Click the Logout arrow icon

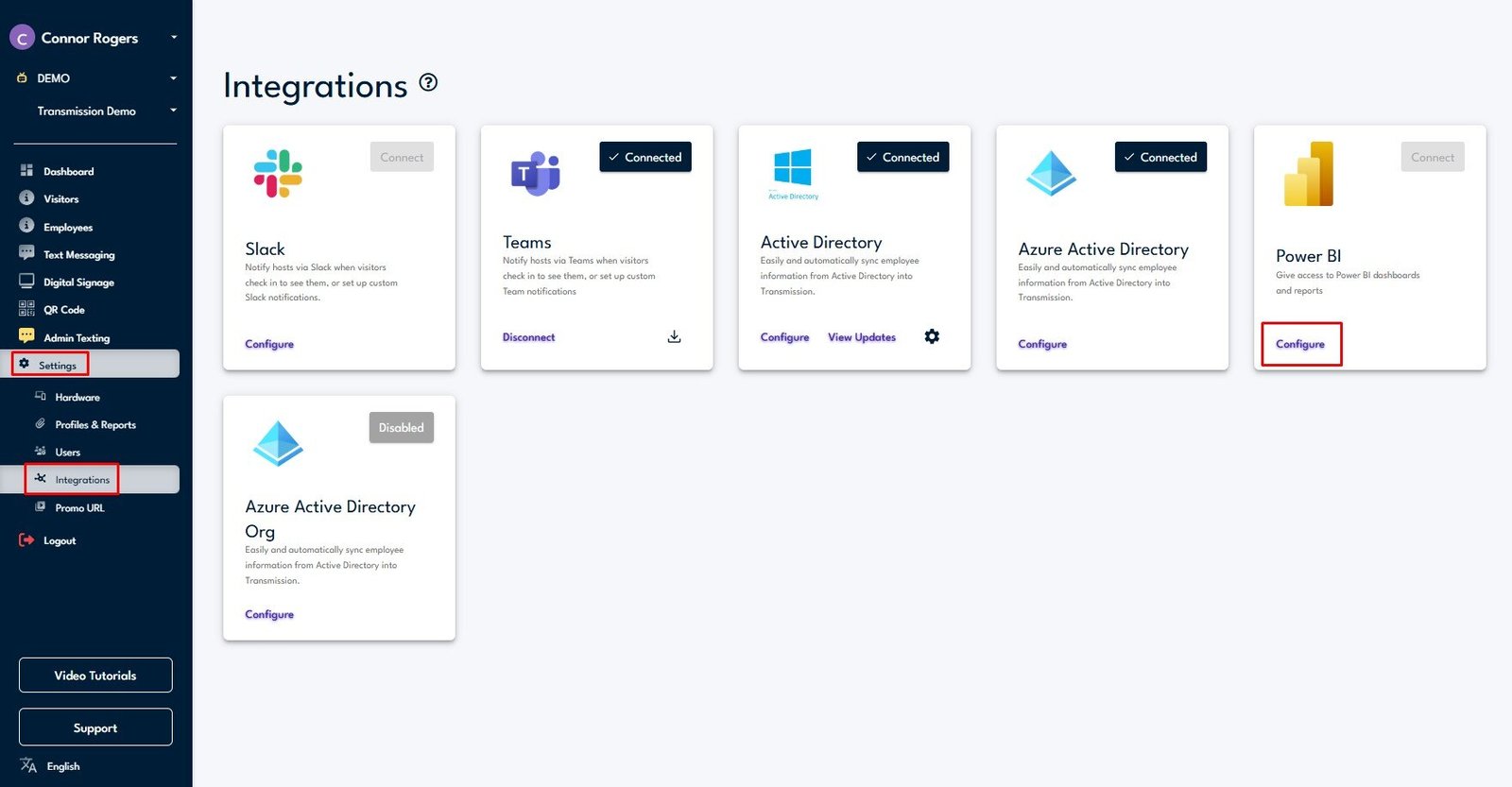[26, 539]
